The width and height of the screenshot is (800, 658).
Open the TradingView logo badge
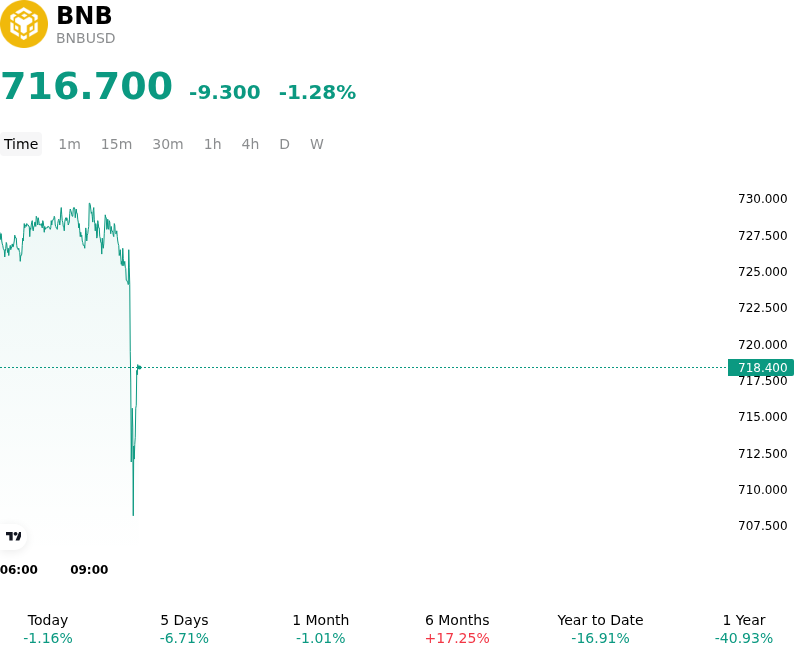point(13,536)
